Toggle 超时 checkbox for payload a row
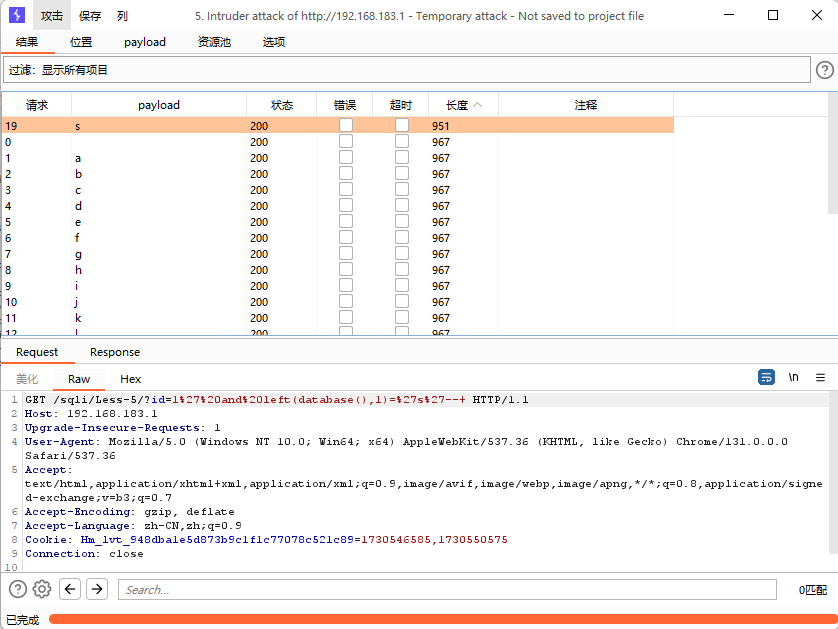The width and height of the screenshot is (838, 629). (402, 157)
